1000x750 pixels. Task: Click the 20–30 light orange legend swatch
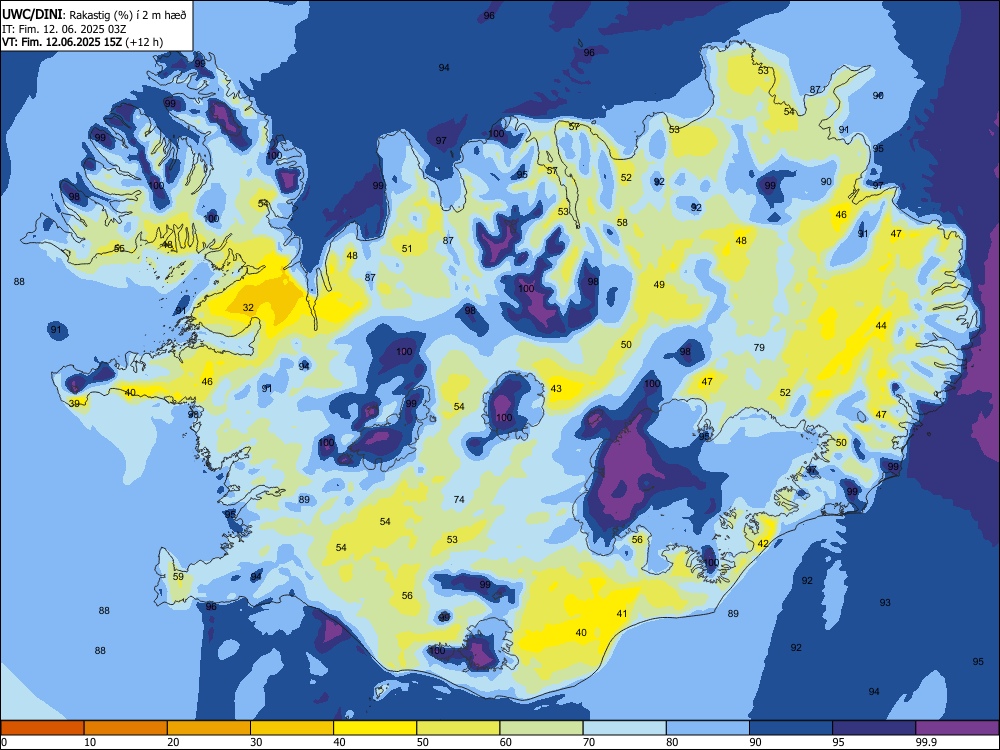(209, 728)
